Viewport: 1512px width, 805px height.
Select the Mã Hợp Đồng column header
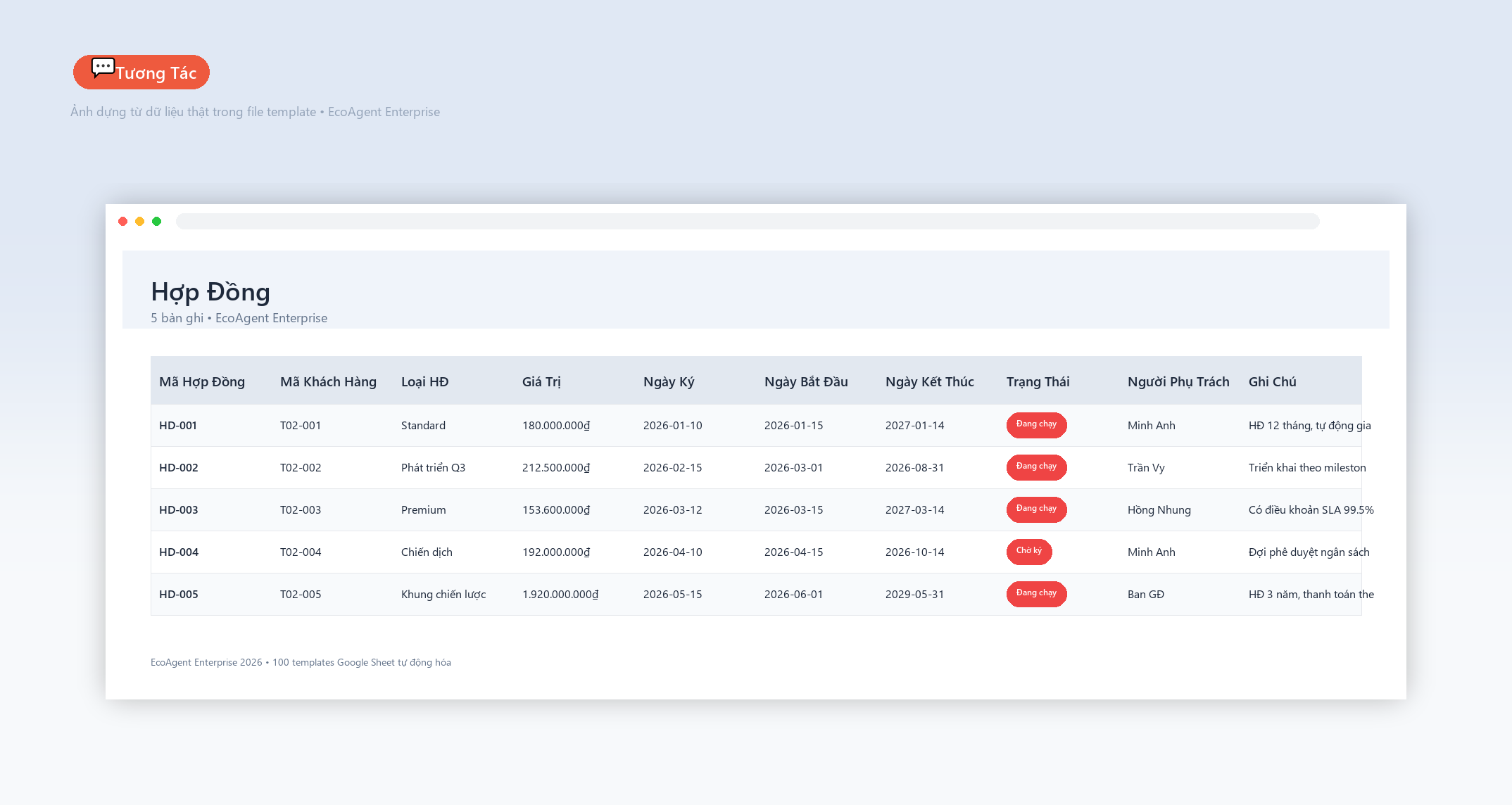point(202,382)
